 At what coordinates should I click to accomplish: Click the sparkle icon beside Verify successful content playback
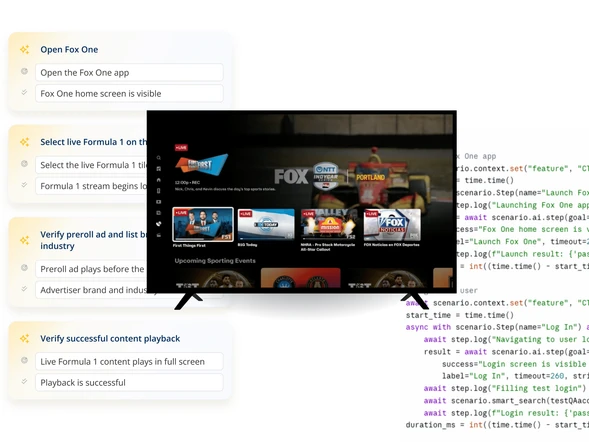click(x=24, y=338)
